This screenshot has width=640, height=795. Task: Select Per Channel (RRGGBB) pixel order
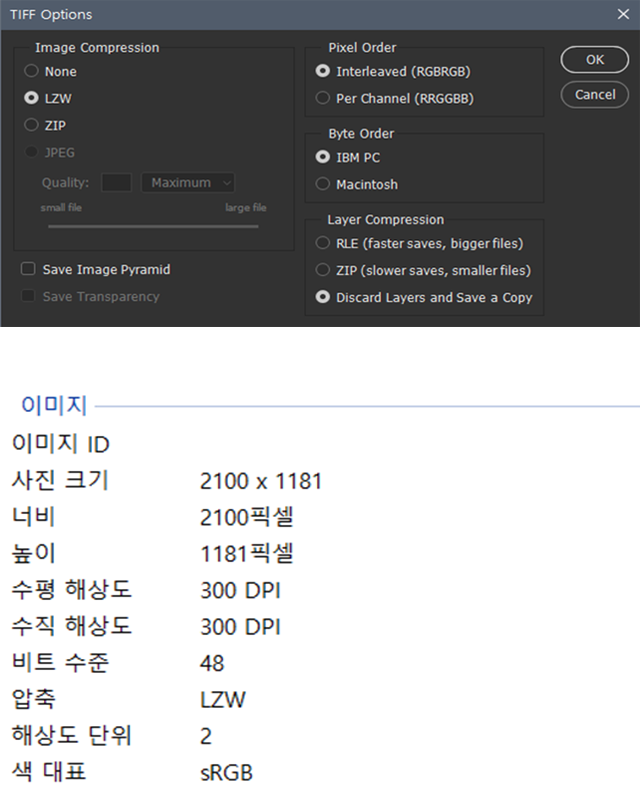[x=323, y=98]
